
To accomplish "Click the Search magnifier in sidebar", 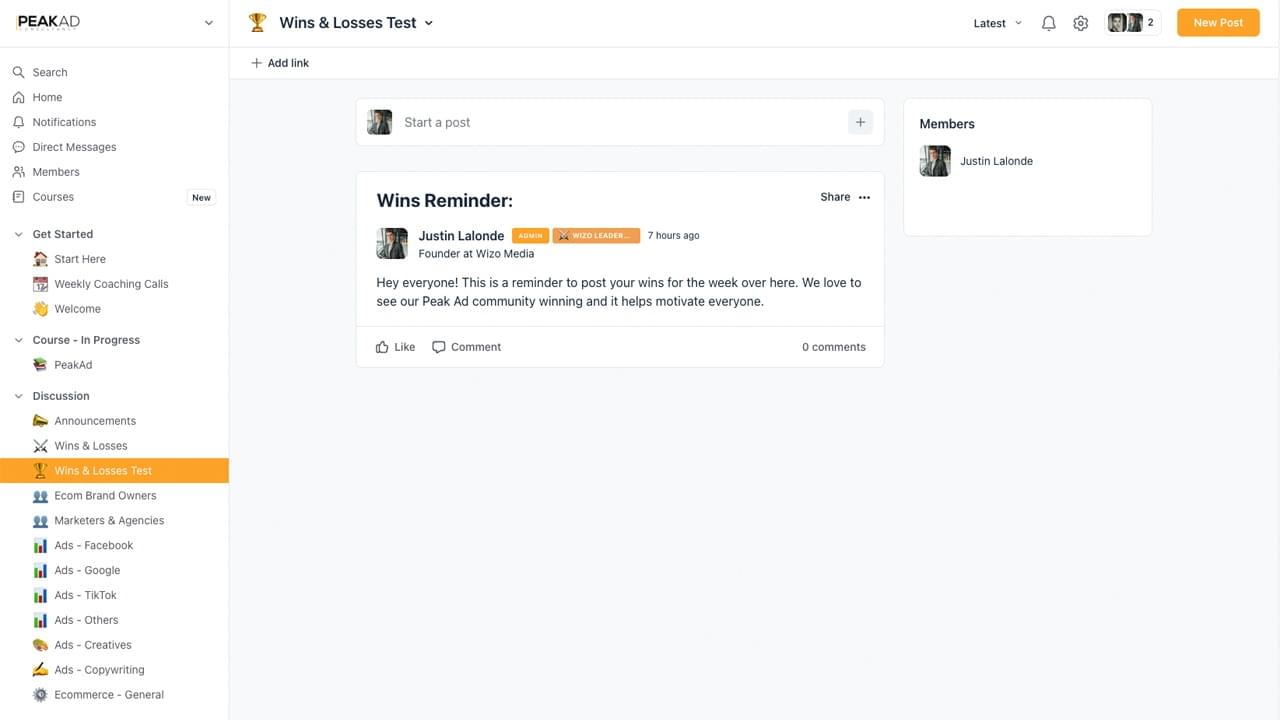I will (18, 72).
